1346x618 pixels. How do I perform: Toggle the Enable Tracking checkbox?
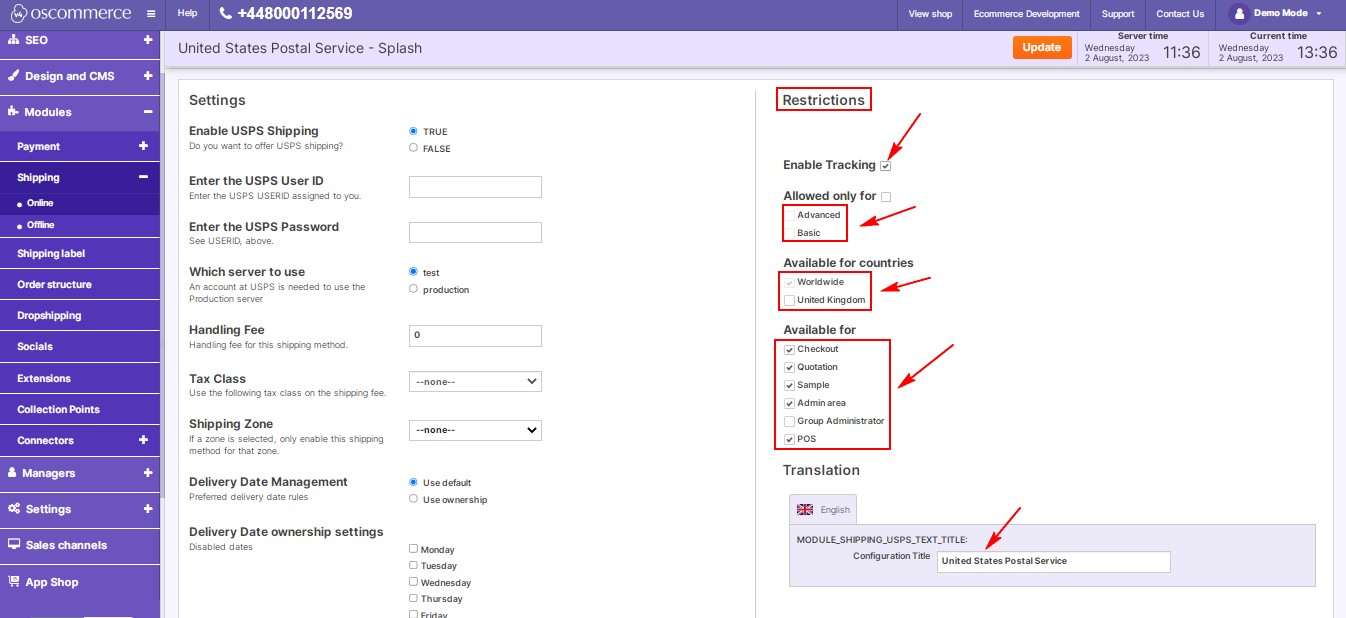tap(886, 166)
